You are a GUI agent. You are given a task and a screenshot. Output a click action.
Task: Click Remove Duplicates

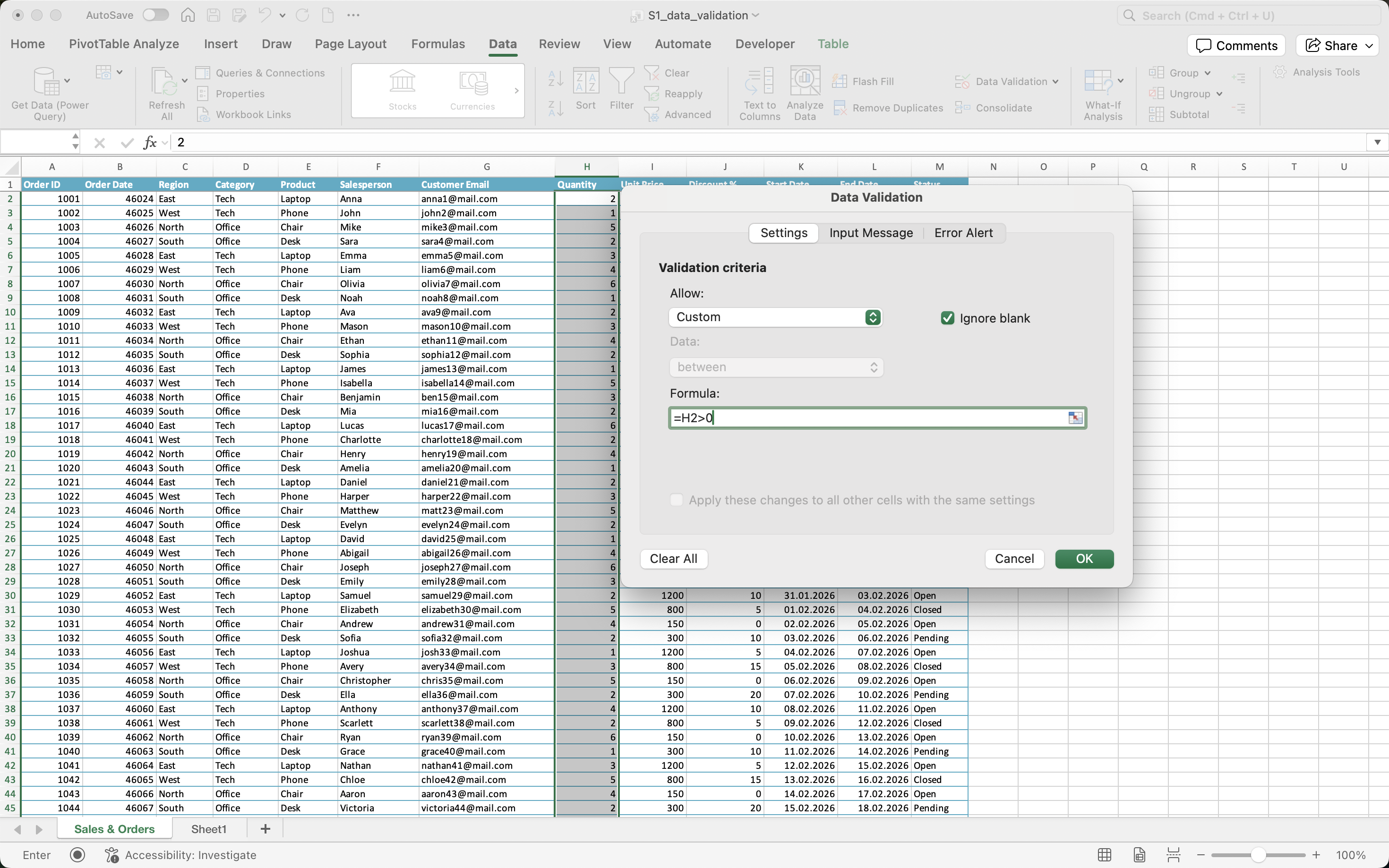tap(888, 108)
